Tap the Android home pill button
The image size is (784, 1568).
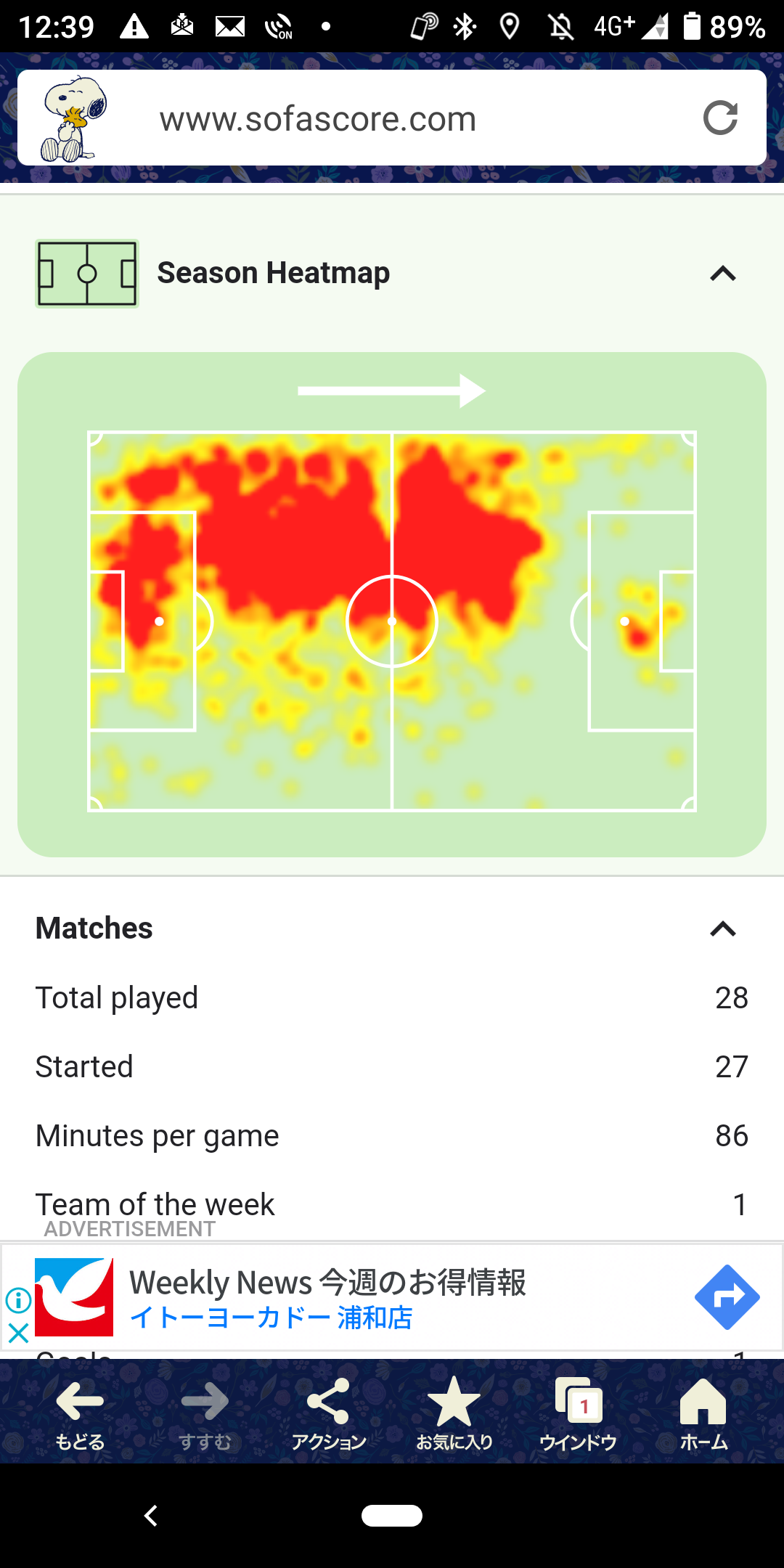(x=392, y=1516)
